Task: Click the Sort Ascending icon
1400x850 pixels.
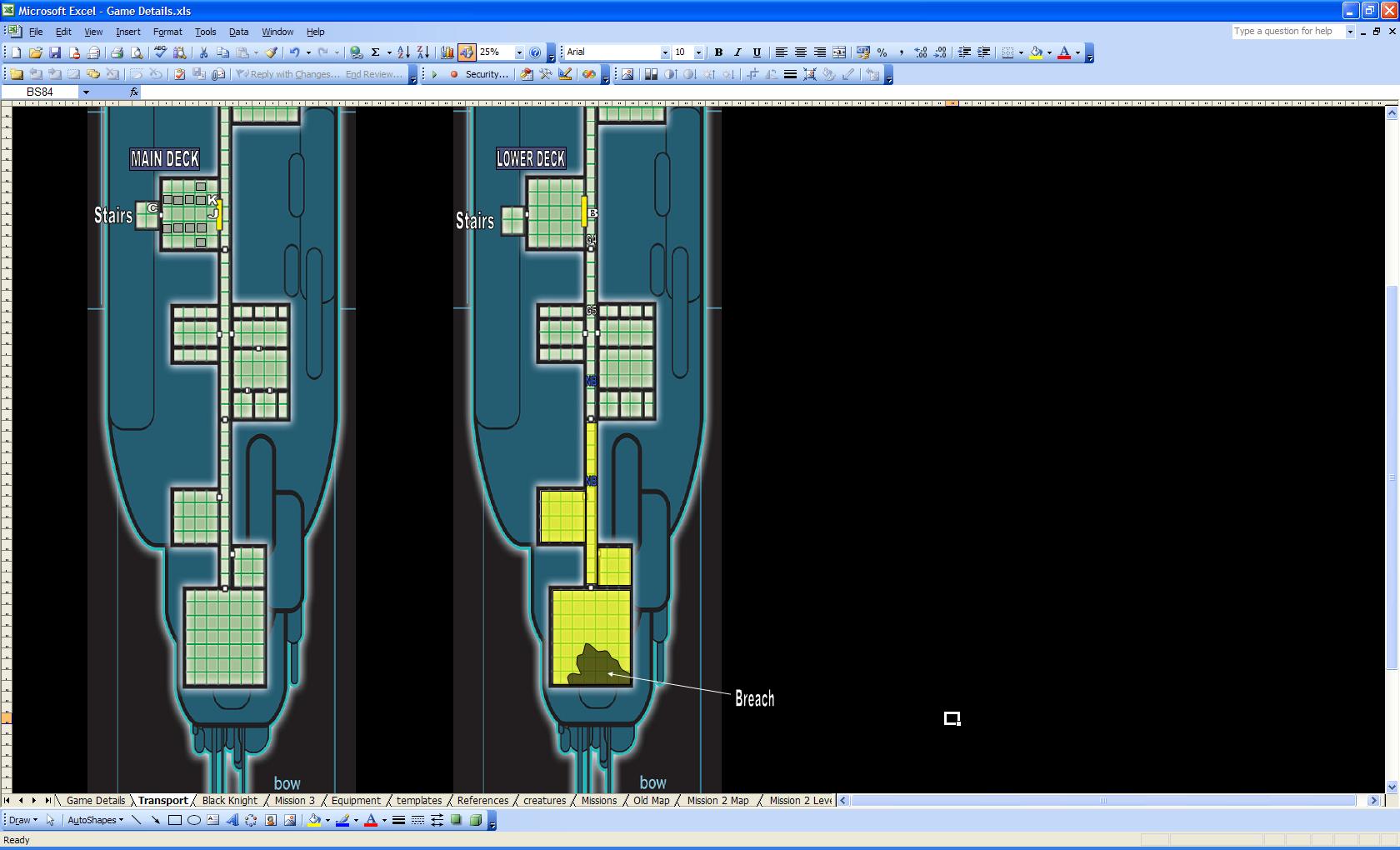Action: 403,52
